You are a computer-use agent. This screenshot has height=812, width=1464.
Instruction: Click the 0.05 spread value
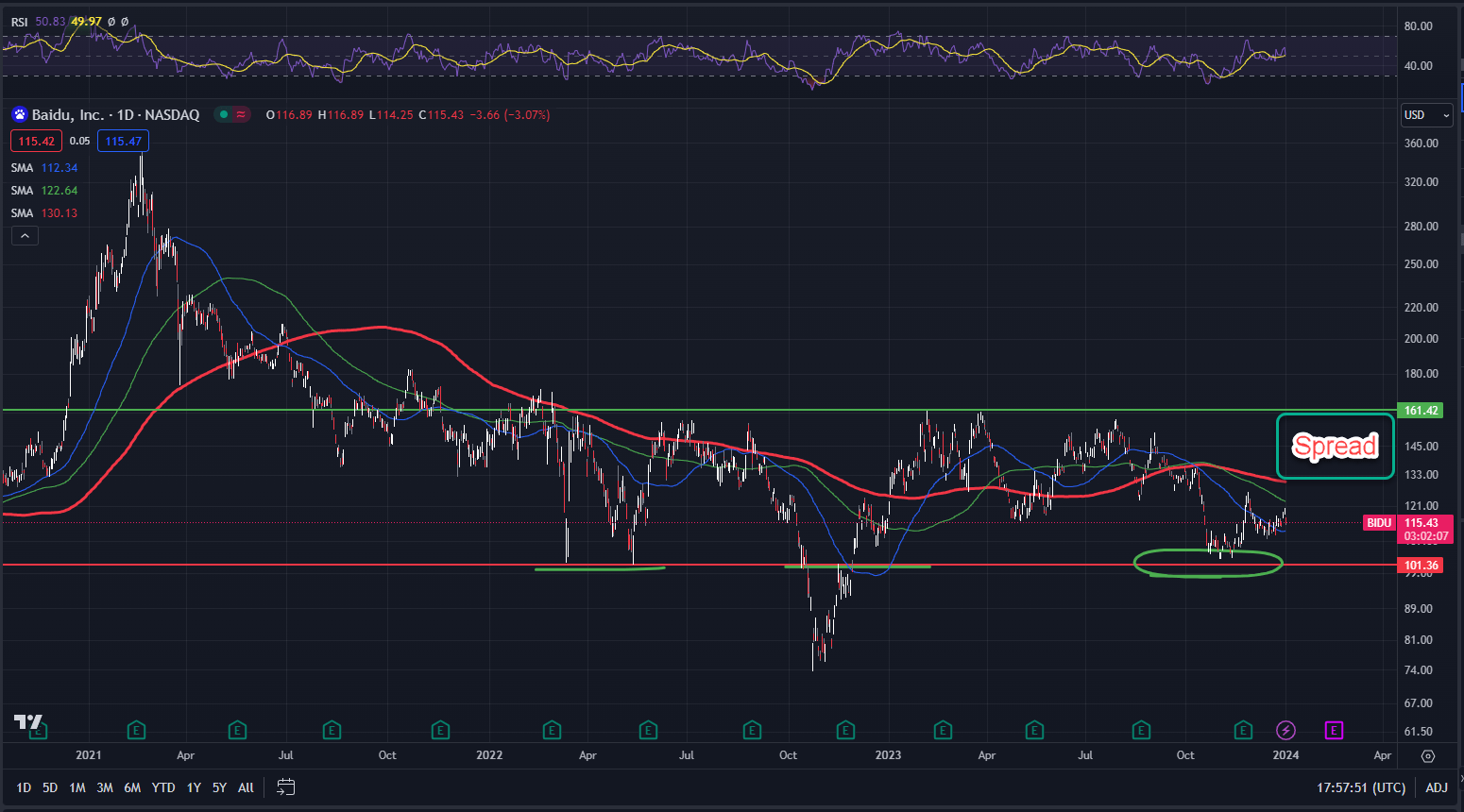[79, 141]
